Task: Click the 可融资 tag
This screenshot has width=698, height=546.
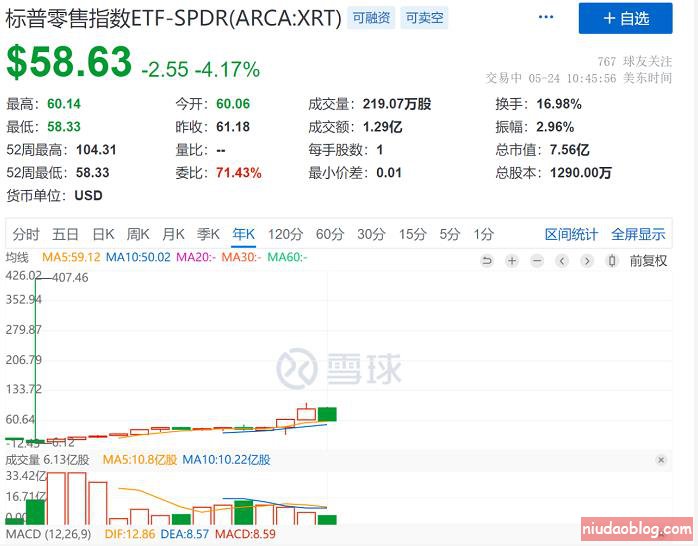Action: coord(371,18)
